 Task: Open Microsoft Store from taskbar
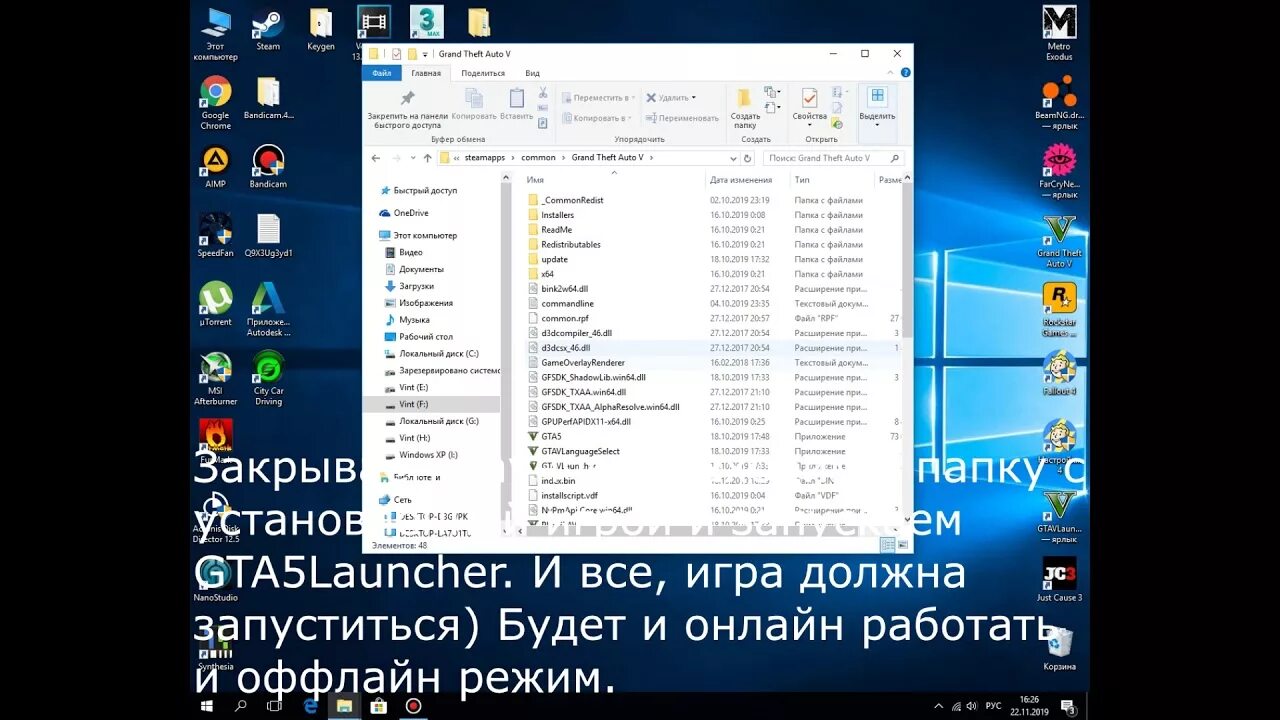(x=378, y=705)
